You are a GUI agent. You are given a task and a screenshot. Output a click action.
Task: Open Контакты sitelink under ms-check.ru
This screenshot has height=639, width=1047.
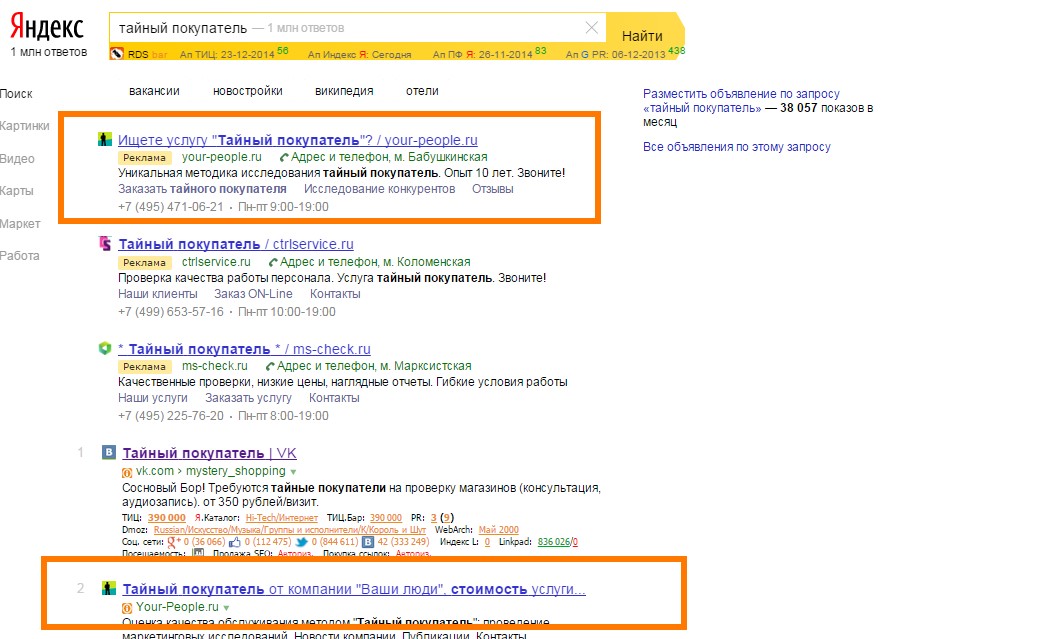coord(334,398)
